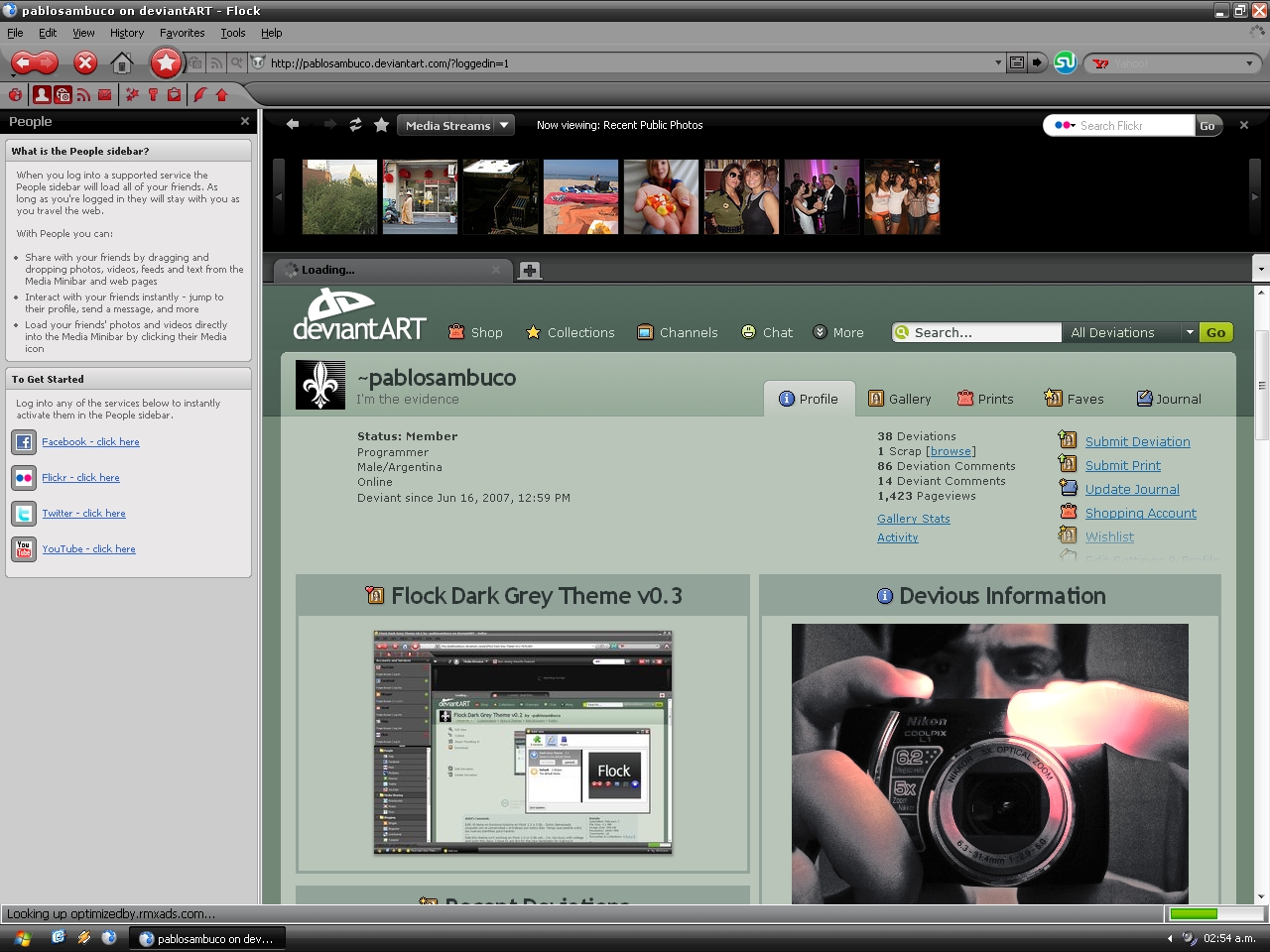
Task: Toggle the People sidebar icon
Action: 42,95
